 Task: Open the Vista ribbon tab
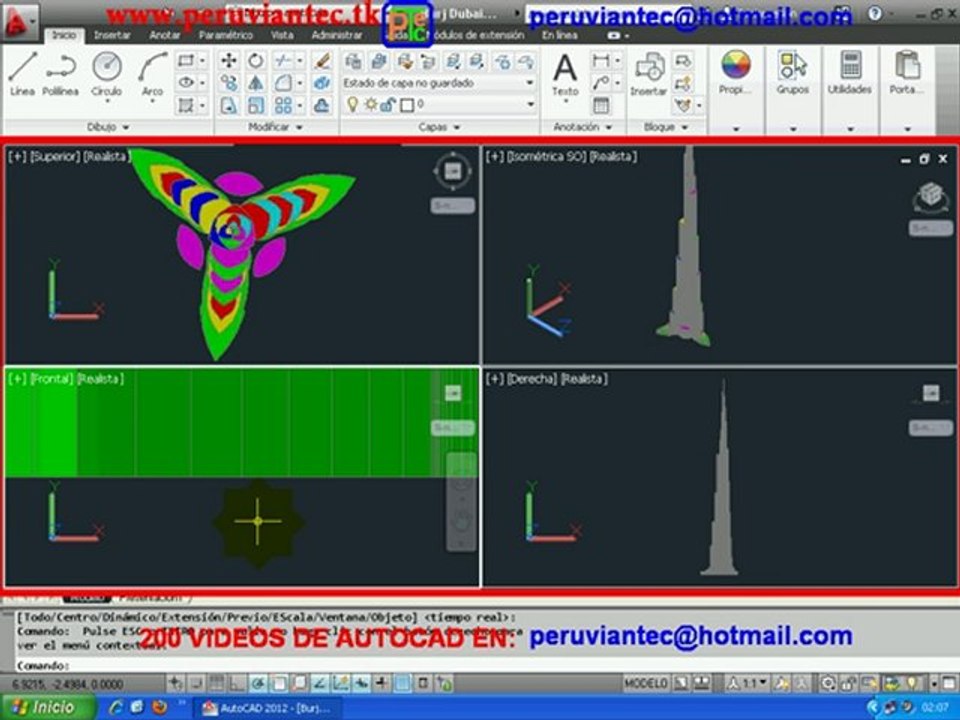(282, 35)
